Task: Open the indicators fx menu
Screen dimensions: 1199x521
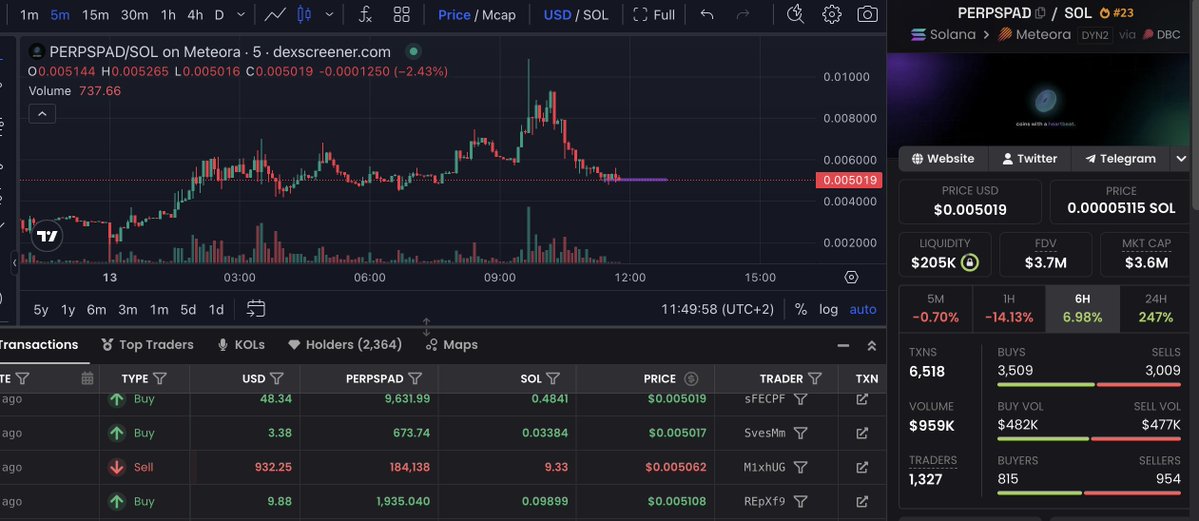Action: point(366,15)
